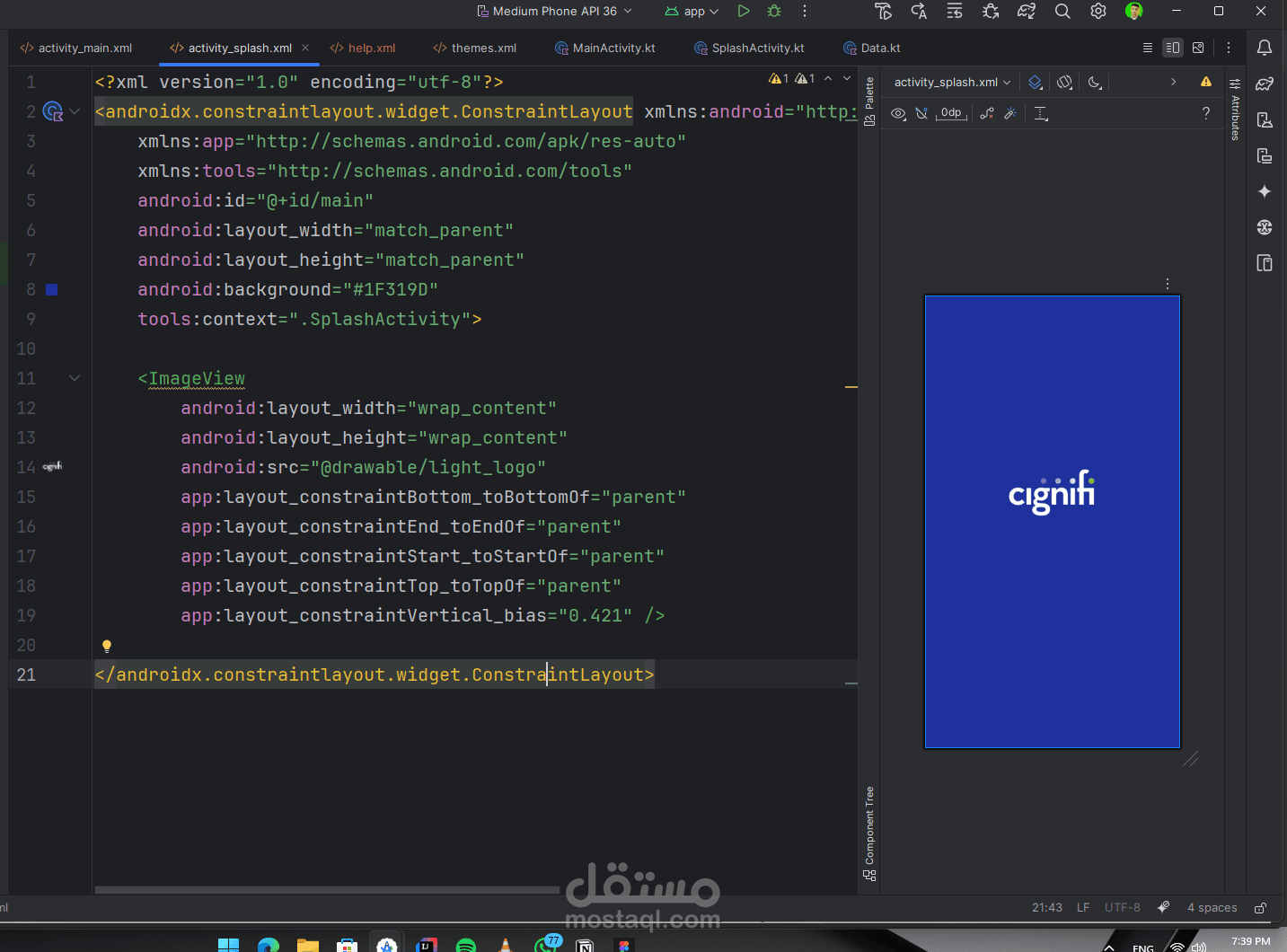Switch to the SplashActivity.kt tab
The height and width of the screenshot is (952, 1287).
click(750, 48)
